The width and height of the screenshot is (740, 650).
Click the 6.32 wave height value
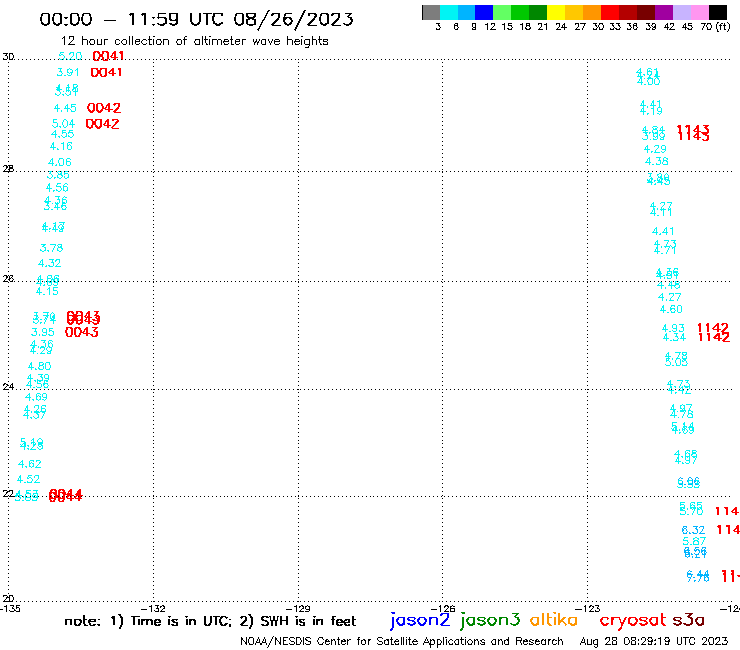pos(693,530)
